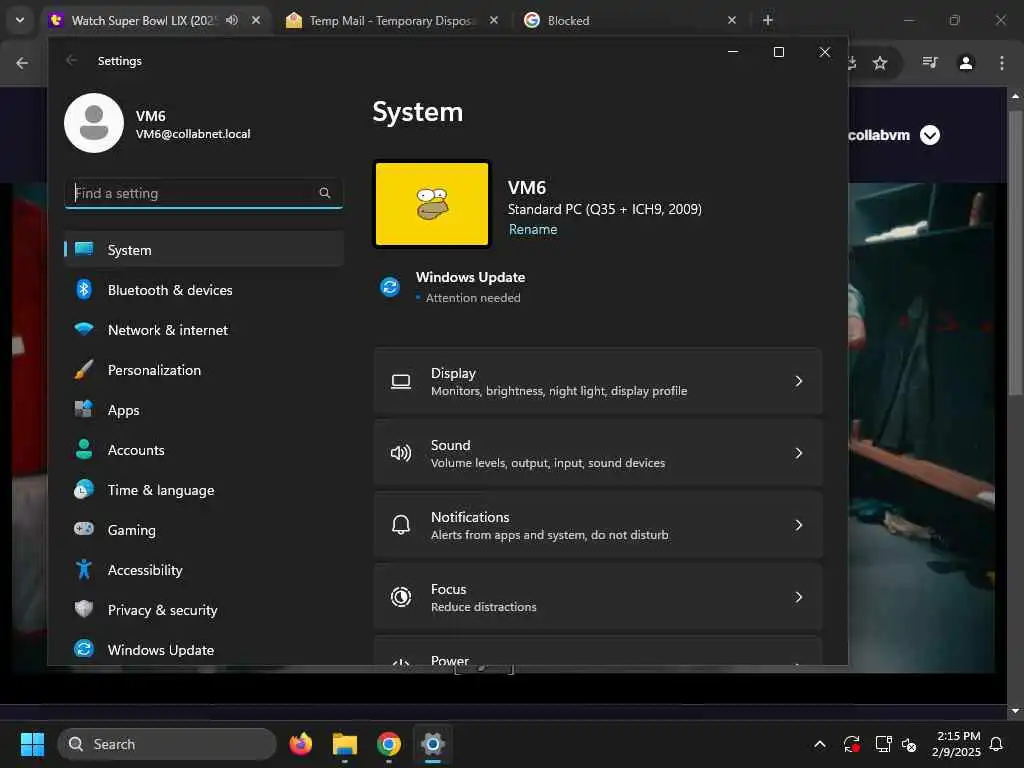
Task: Switch to the Temp Mail tab
Action: (392, 20)
